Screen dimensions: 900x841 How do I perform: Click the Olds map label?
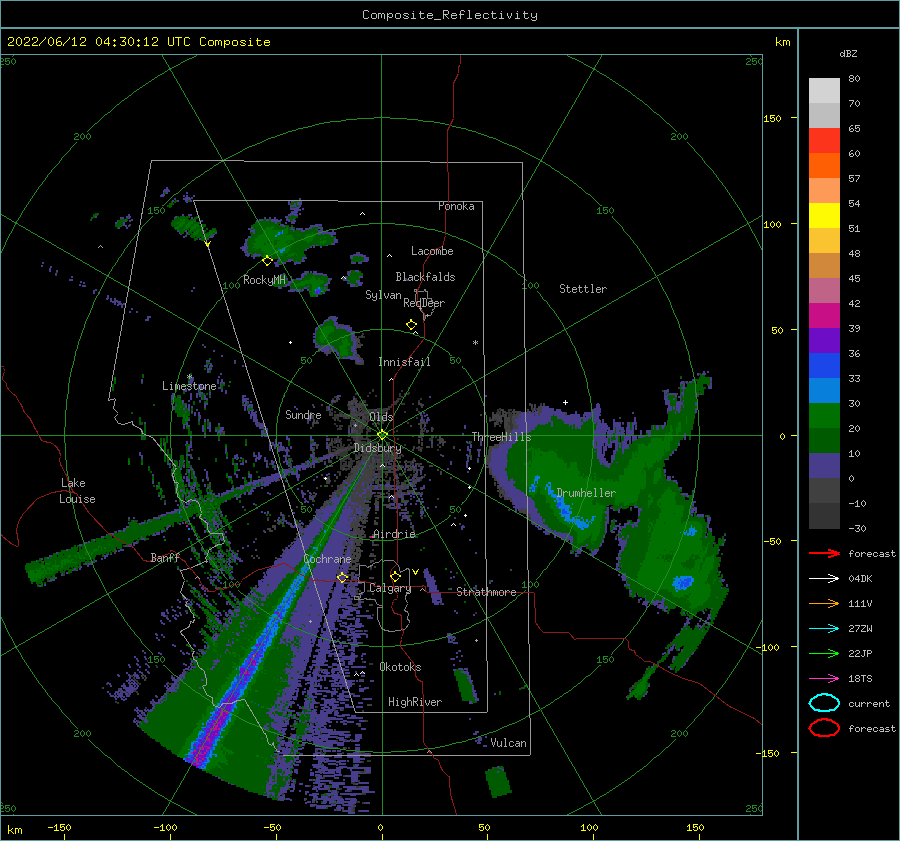(381, 417)
